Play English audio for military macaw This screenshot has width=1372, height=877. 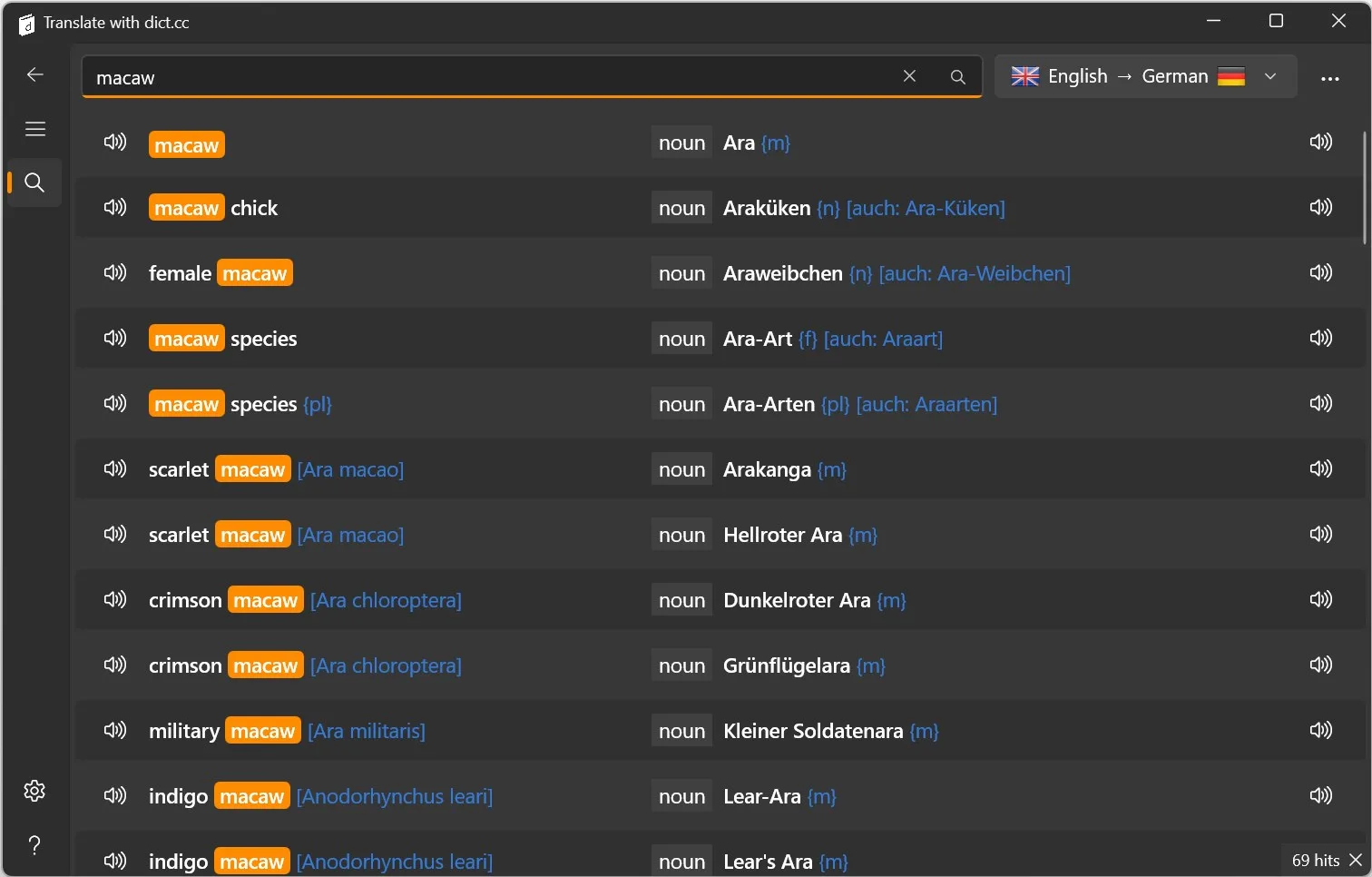[x=115, y=731]
